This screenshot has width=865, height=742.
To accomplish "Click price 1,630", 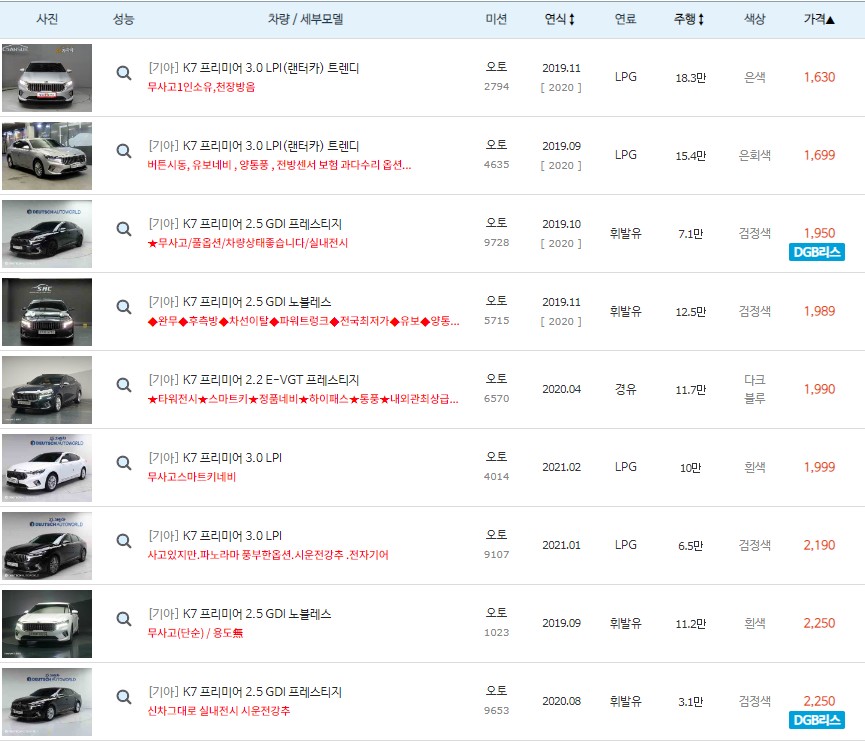I will [x=819, y=77].
